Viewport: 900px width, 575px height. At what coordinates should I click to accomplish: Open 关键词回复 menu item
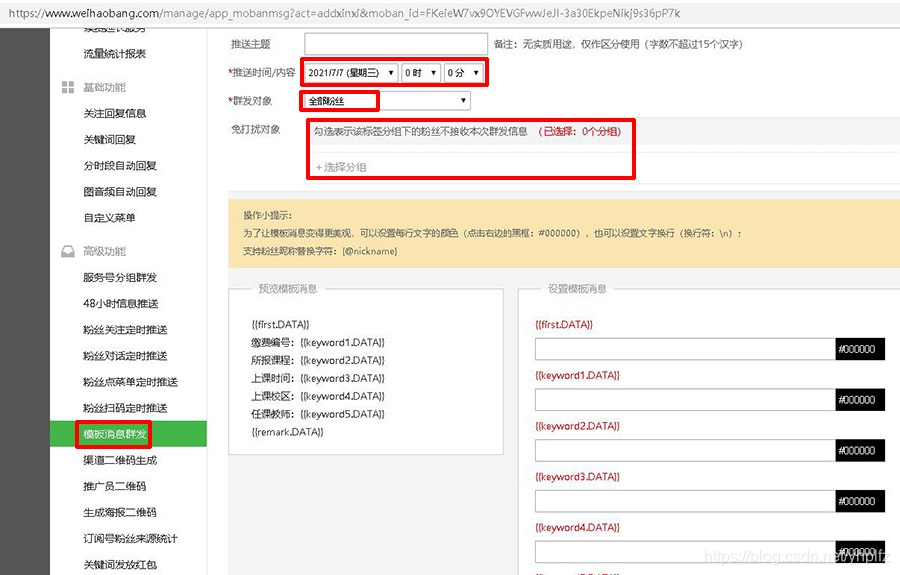(x=110, y=139)
